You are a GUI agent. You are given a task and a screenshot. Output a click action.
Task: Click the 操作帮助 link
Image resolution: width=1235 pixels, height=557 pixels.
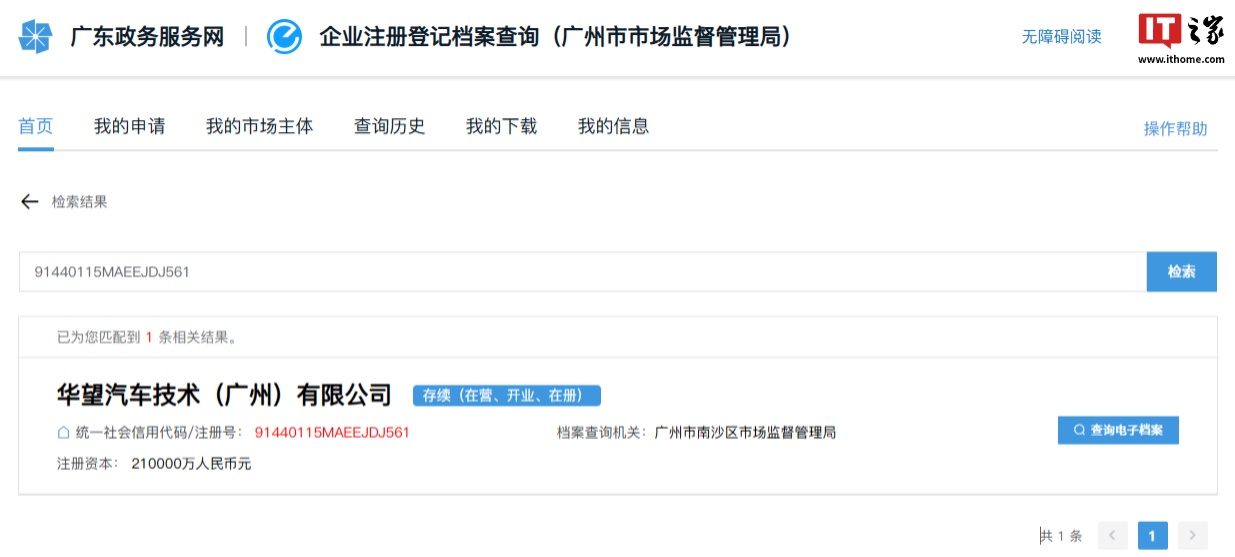[1175, 128]
